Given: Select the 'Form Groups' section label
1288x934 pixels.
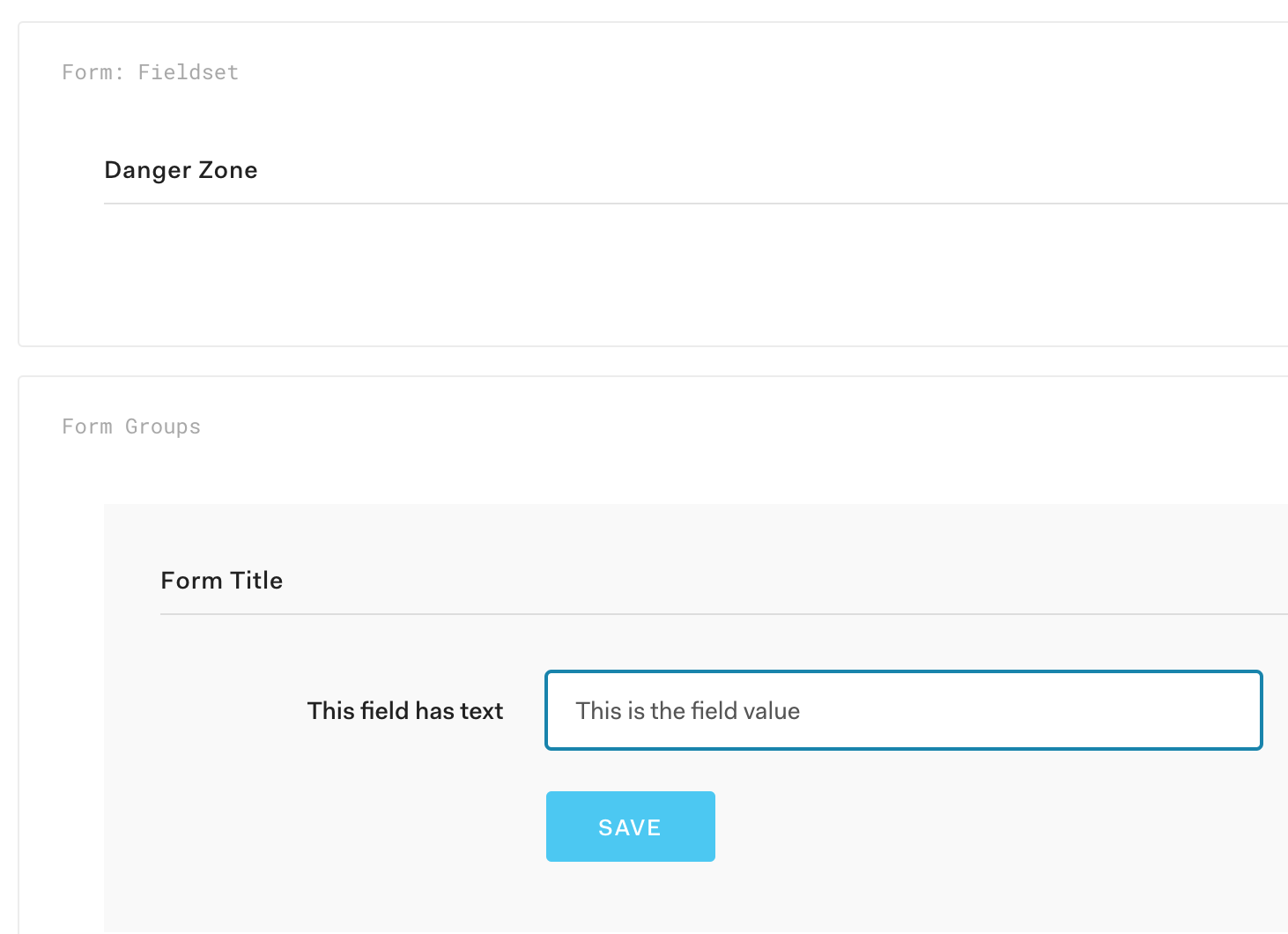Looking at the screenshot, I should coord(131,426).
